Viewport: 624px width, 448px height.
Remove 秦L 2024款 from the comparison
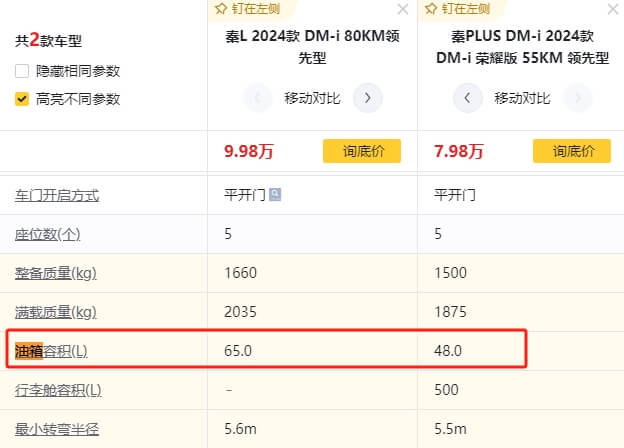[402, 9]
